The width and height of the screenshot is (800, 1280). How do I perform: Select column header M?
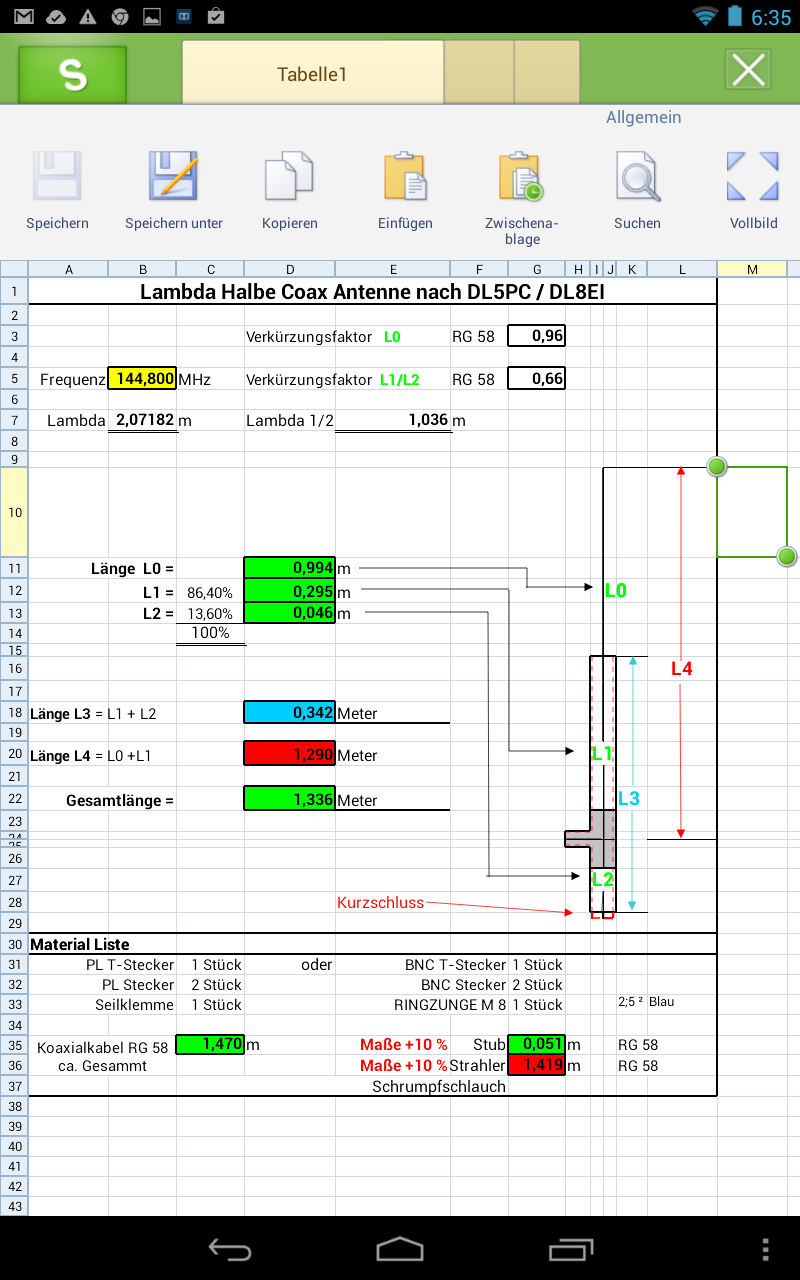tap(752, 268)
